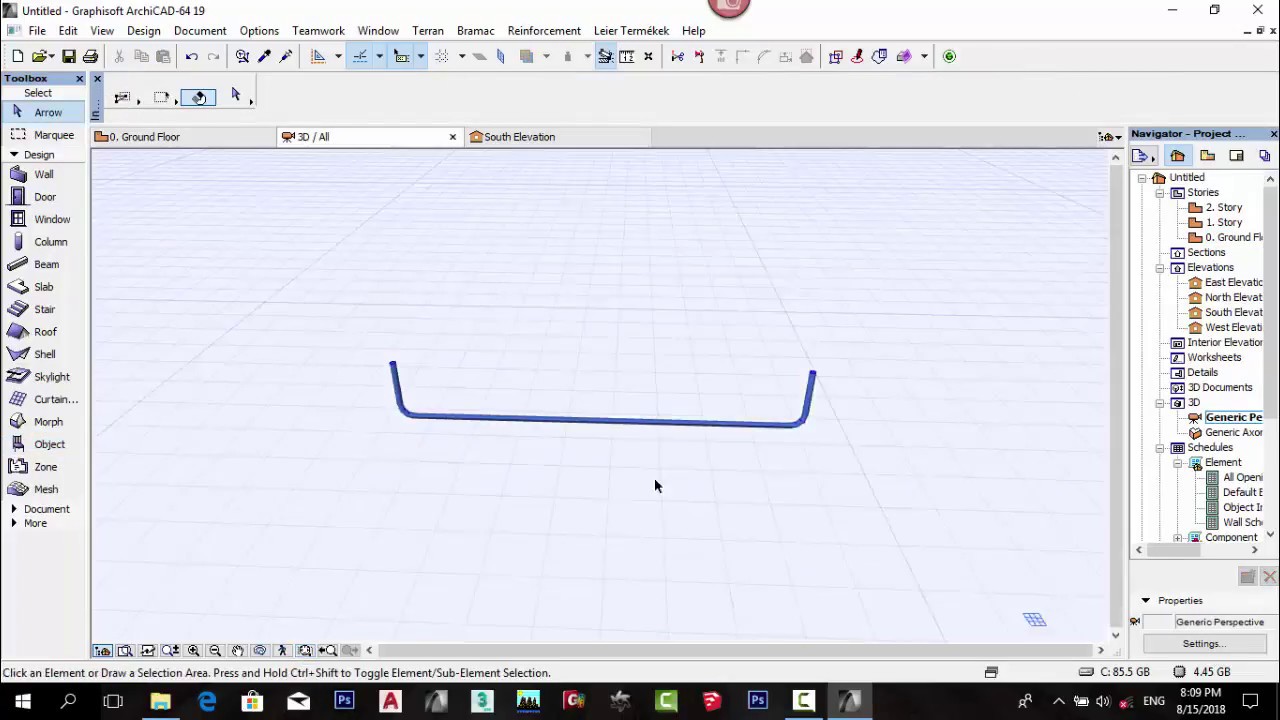Image resolution: width=1280 pixels, height=720 pixels.
Task: Select the Zone tool
Action: pyautogui.click(x=44, y=467)
